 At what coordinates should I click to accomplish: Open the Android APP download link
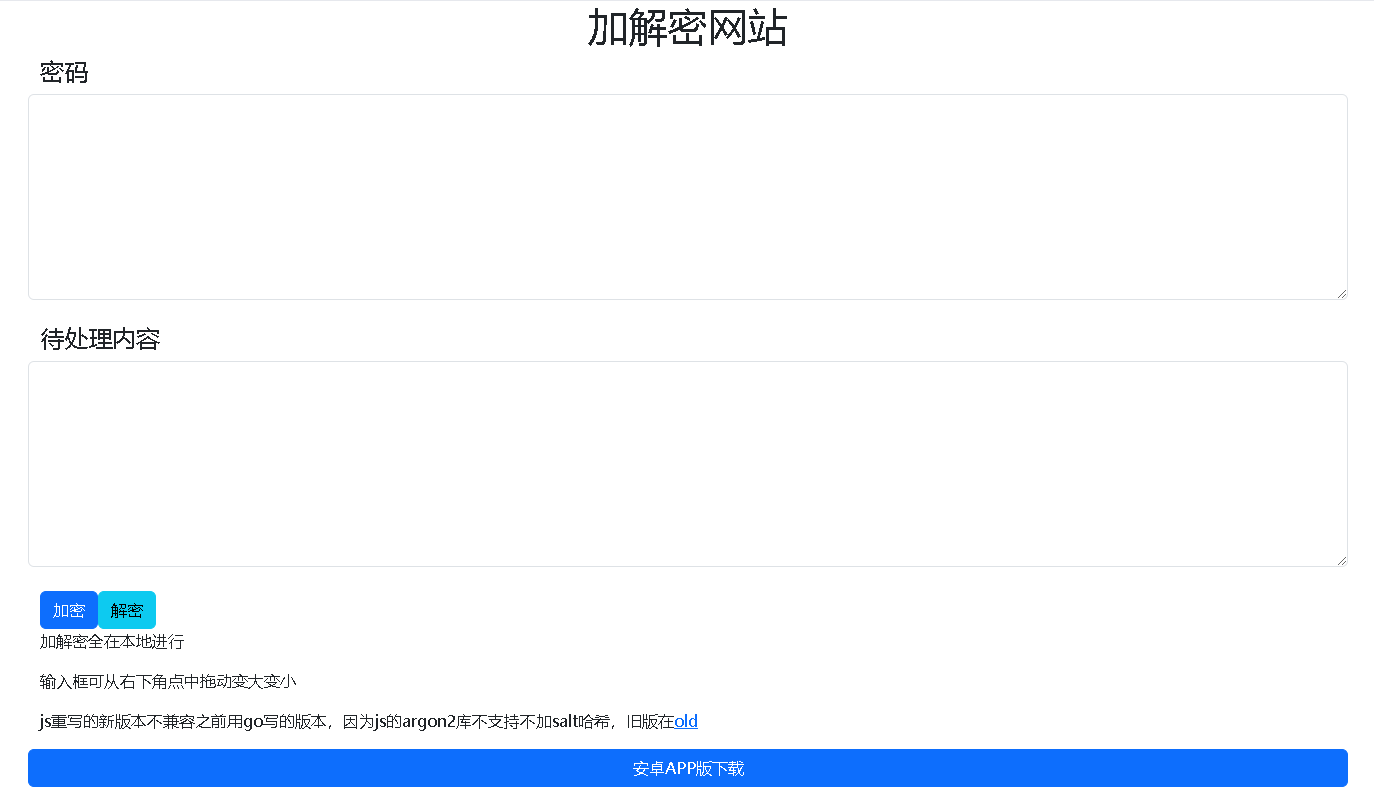pos(687,768)
